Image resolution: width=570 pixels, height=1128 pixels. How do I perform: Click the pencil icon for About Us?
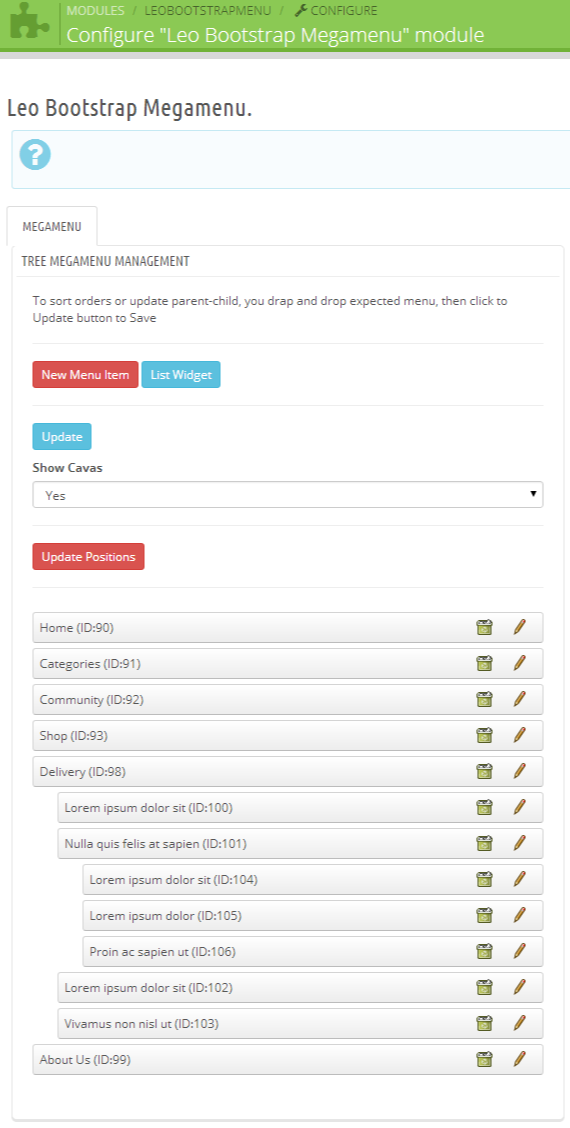520,1059
